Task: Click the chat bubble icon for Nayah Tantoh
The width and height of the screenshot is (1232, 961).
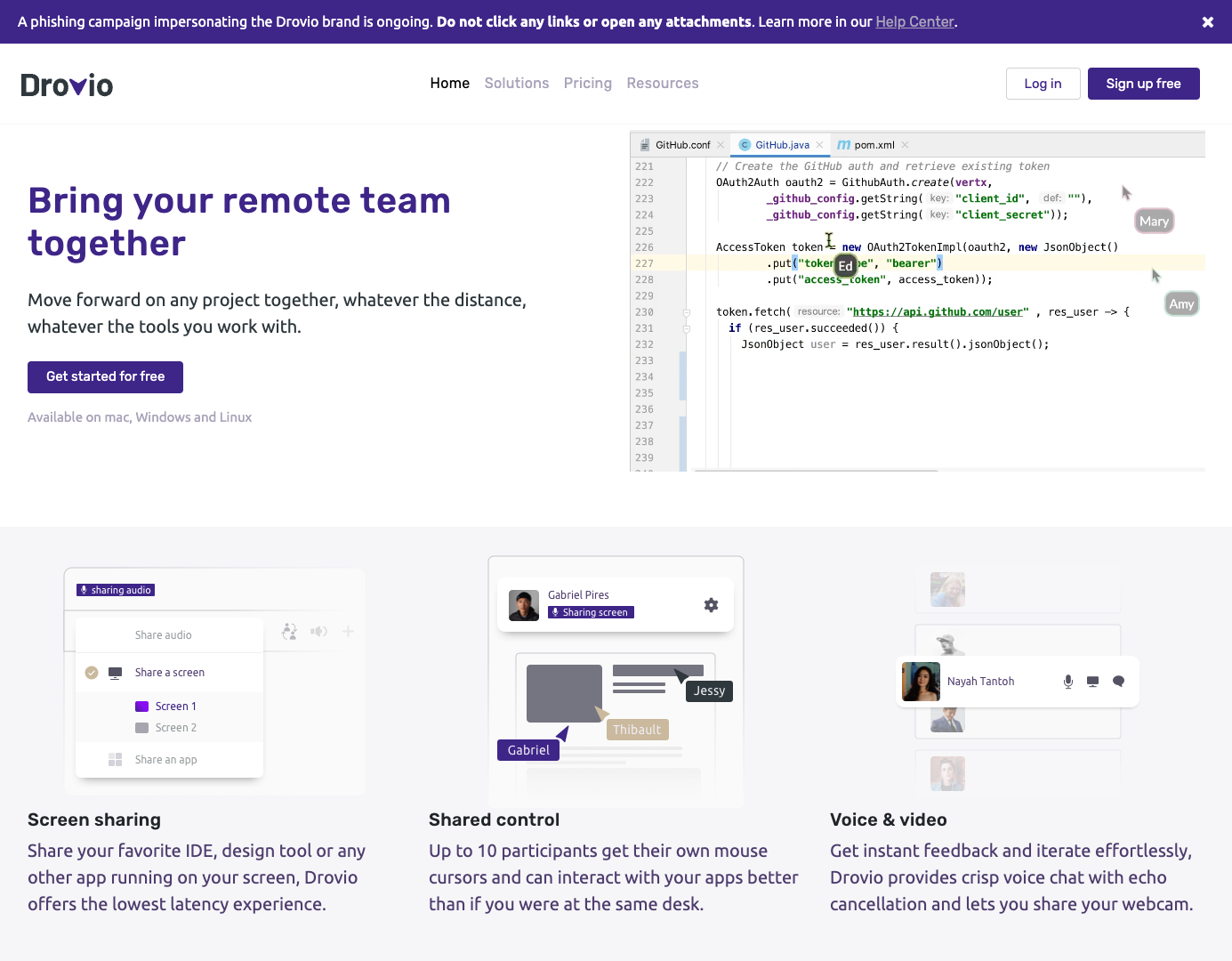Action: (x=1119, y=682)
